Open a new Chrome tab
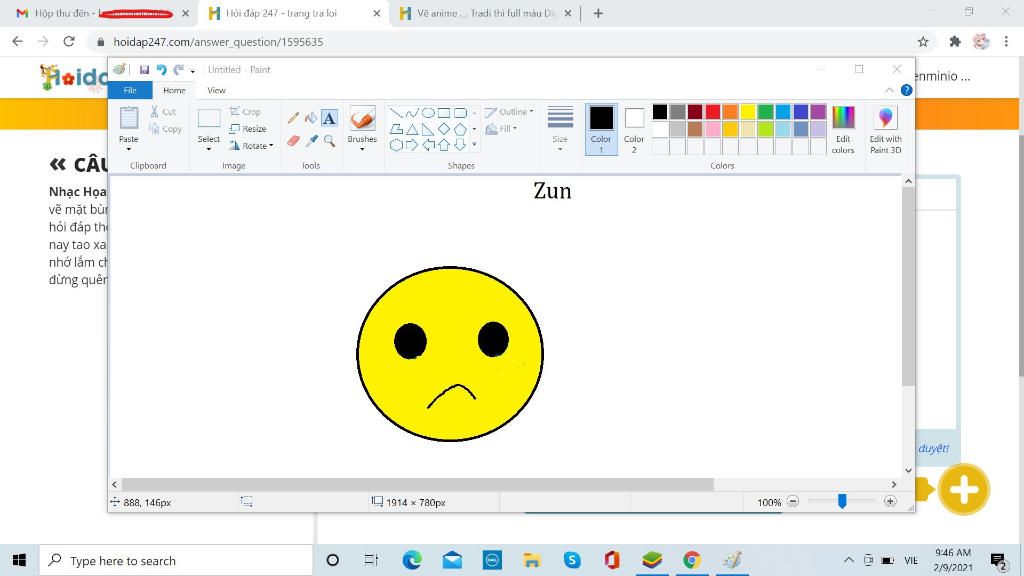Image resolution: width=1024 pixels, height=576 pixels. (598, 13)
